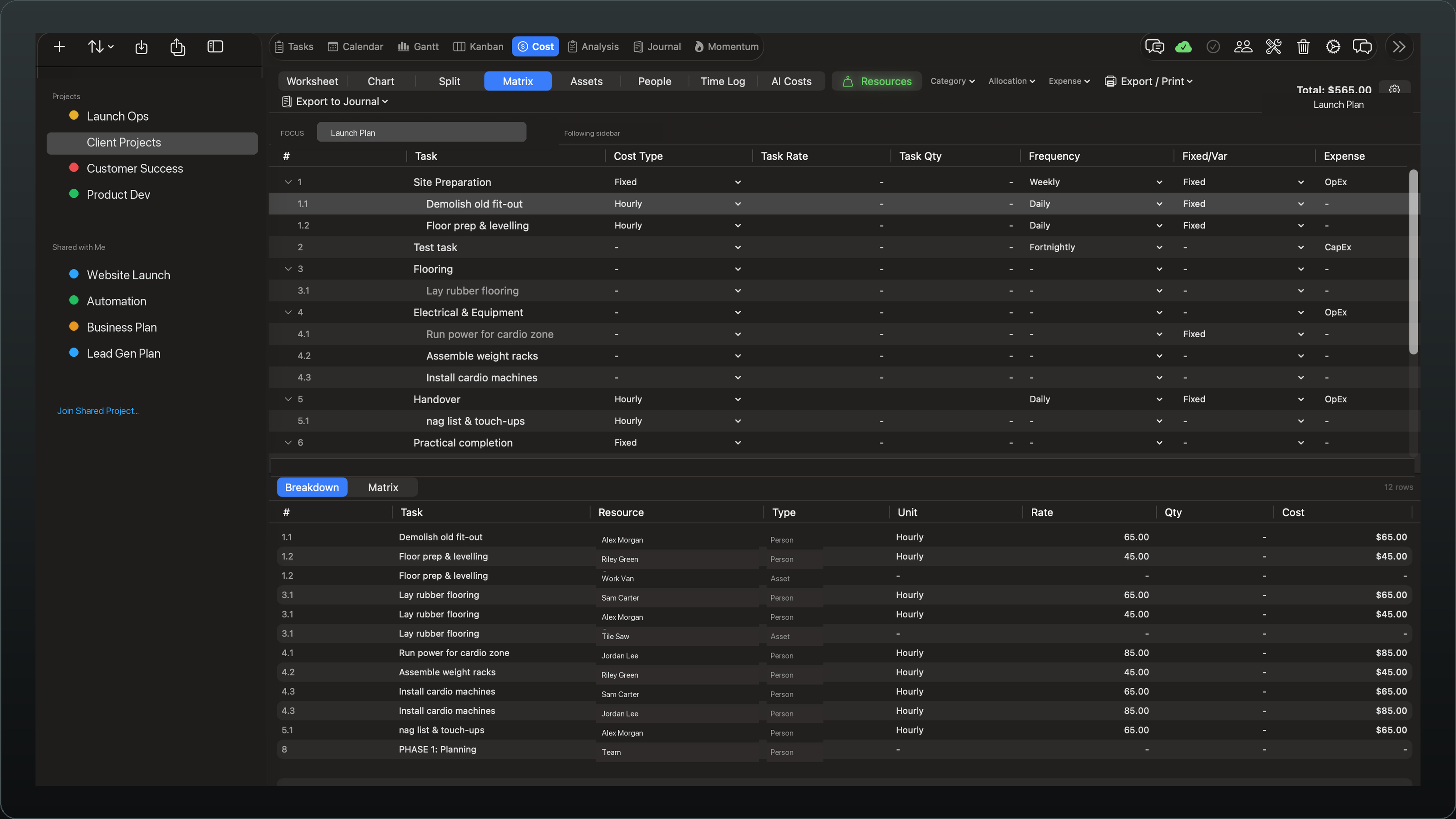Open the comments chat icon
The image size is (1456, 819).
coord(1154,46)
